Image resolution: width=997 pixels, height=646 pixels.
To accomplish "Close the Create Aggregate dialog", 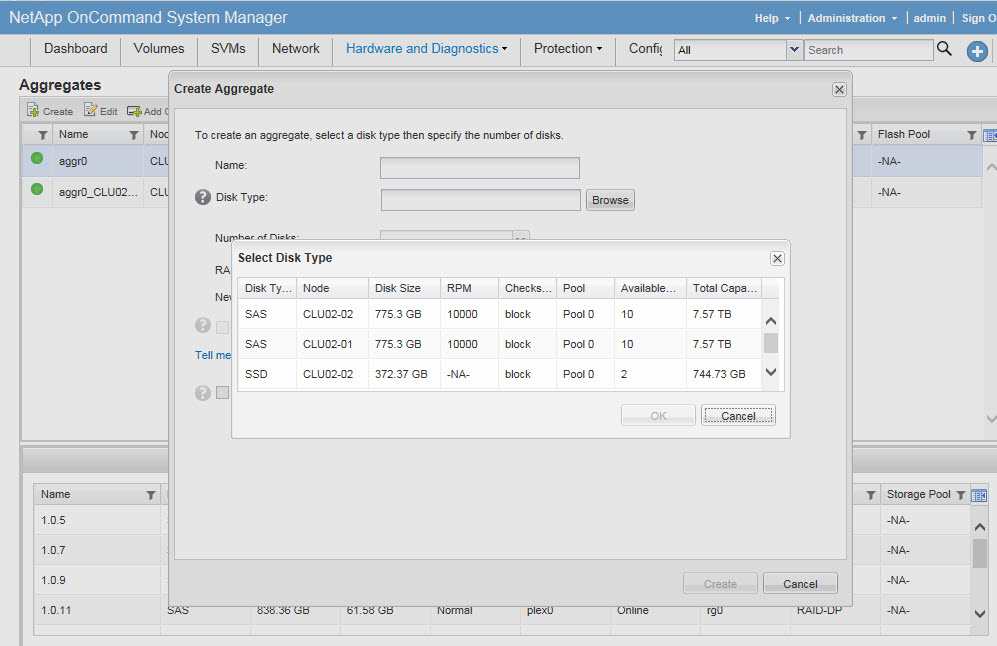I will [x=839, y=89].
